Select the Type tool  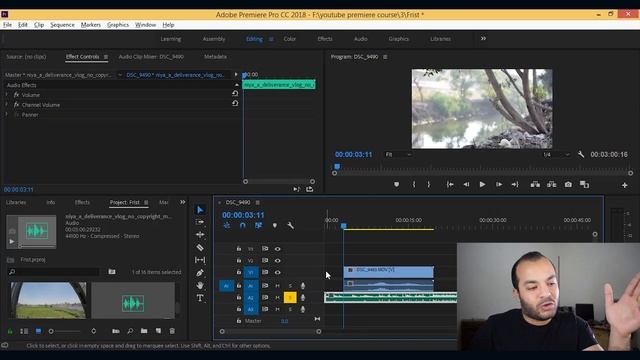(200, 298)
